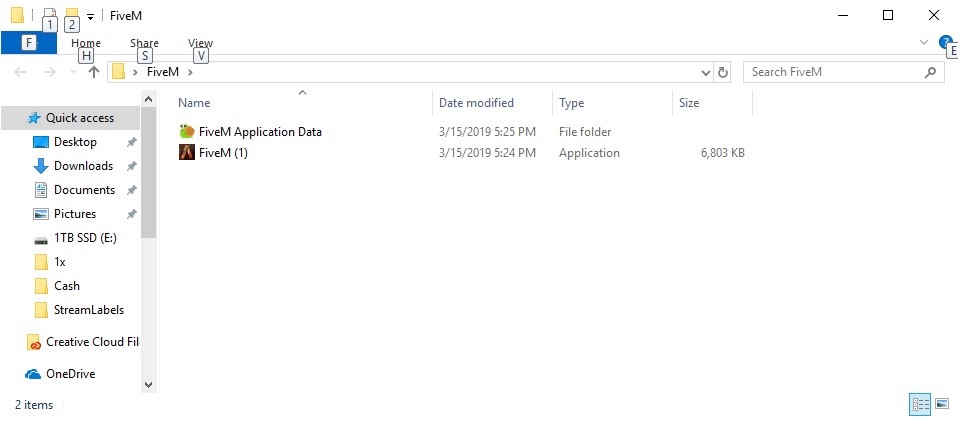
Task: Click the Pictures folder icon
Action: (x=41, y=214)
